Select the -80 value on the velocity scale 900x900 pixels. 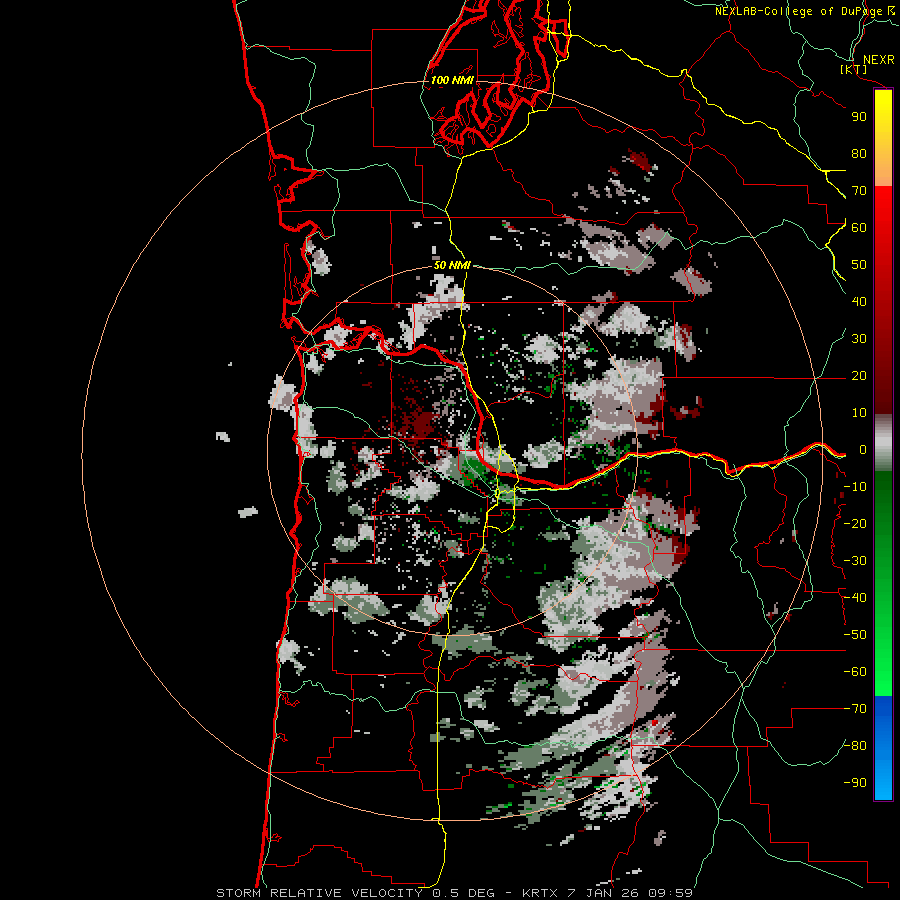coord(855,746)
